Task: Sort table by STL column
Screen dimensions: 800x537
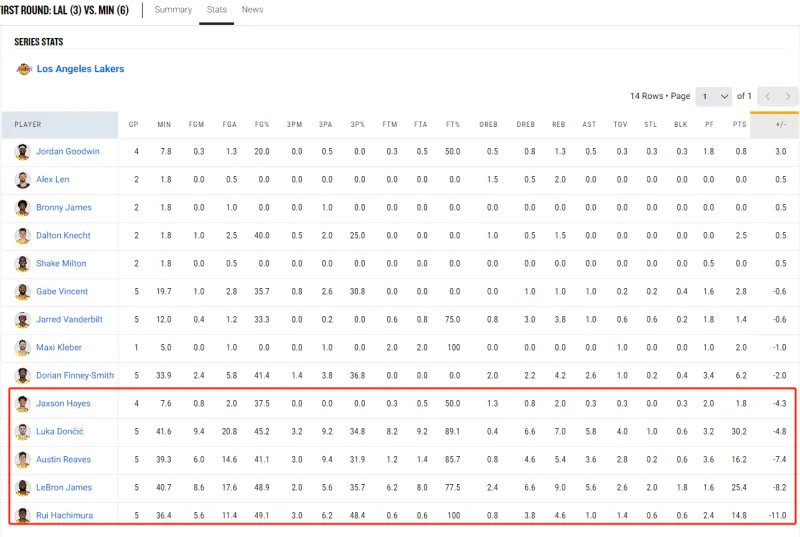Action: coord(651,124)
